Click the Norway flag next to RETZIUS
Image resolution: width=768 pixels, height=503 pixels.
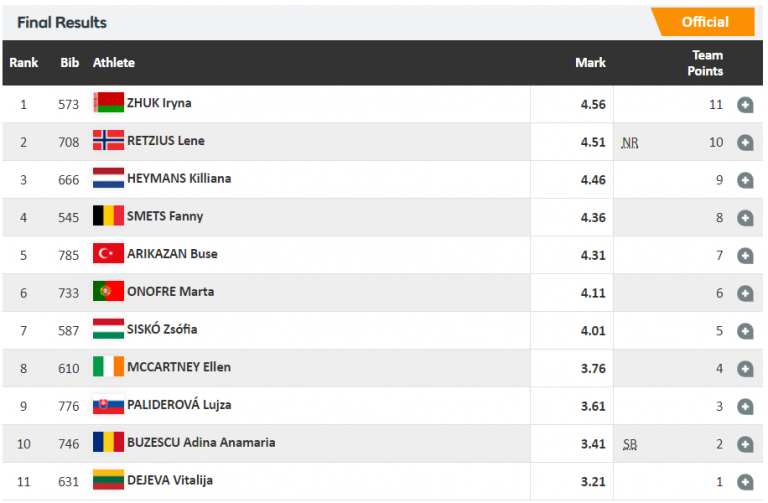tap(108, 141)
